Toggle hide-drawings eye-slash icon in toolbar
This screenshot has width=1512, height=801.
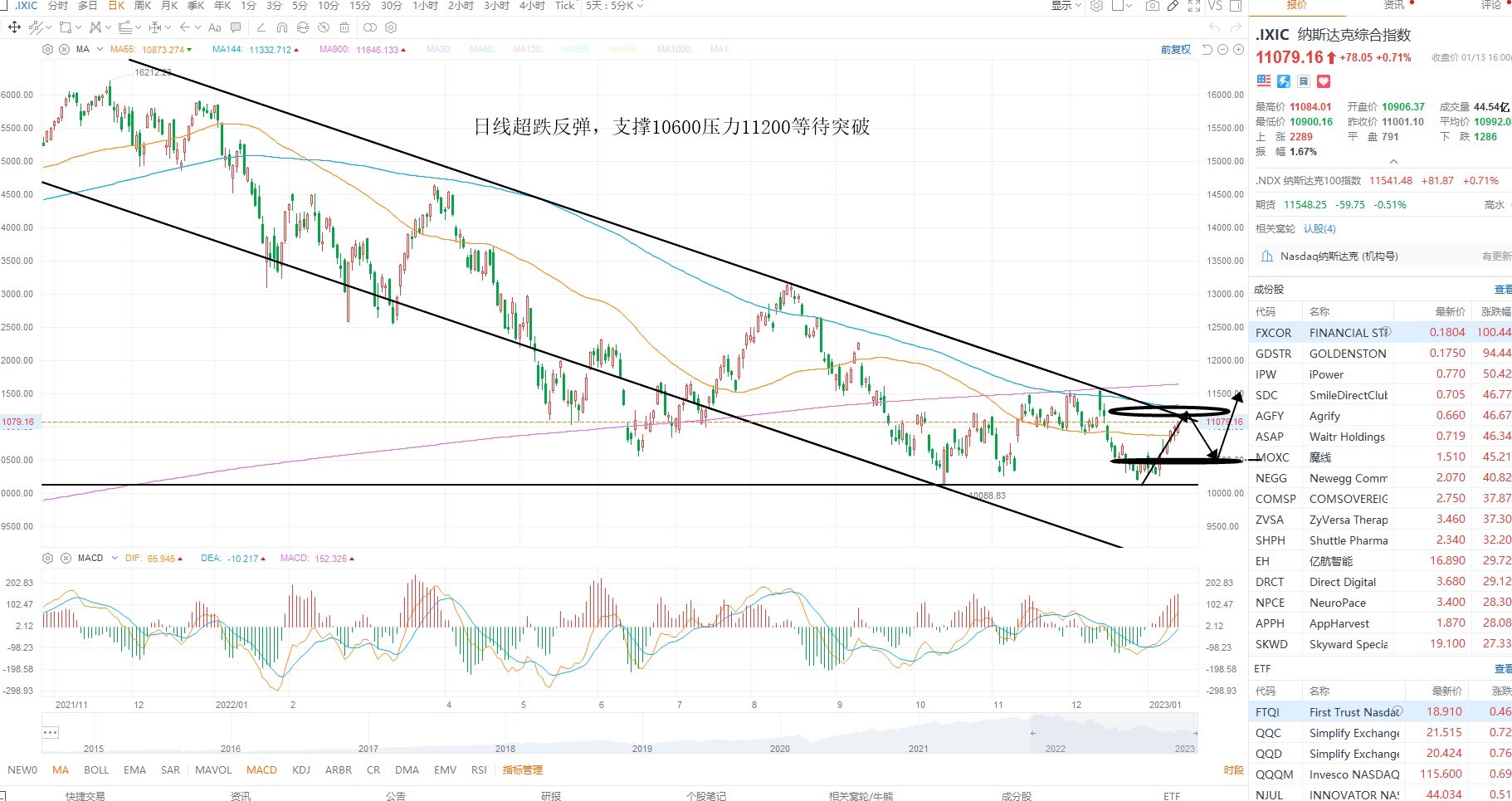[324, 27]
